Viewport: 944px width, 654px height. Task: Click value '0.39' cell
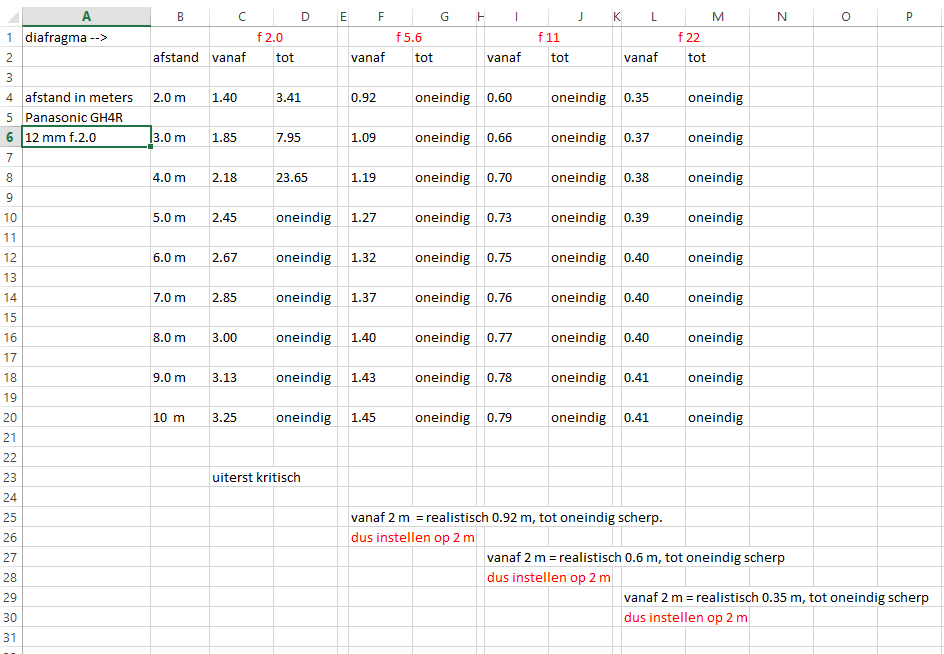coord(653,217)
